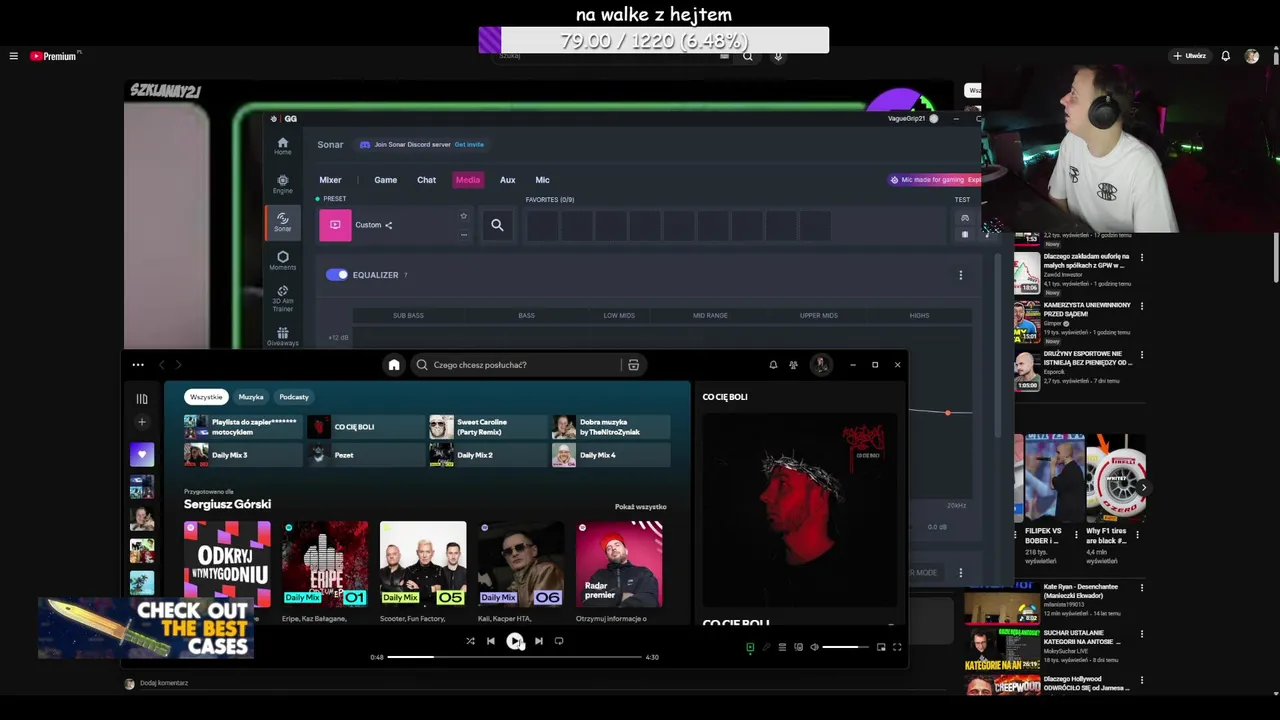Toggle Spotify lyrics microphone icon
The image size is (1280, 720).
tap(766, 647)
